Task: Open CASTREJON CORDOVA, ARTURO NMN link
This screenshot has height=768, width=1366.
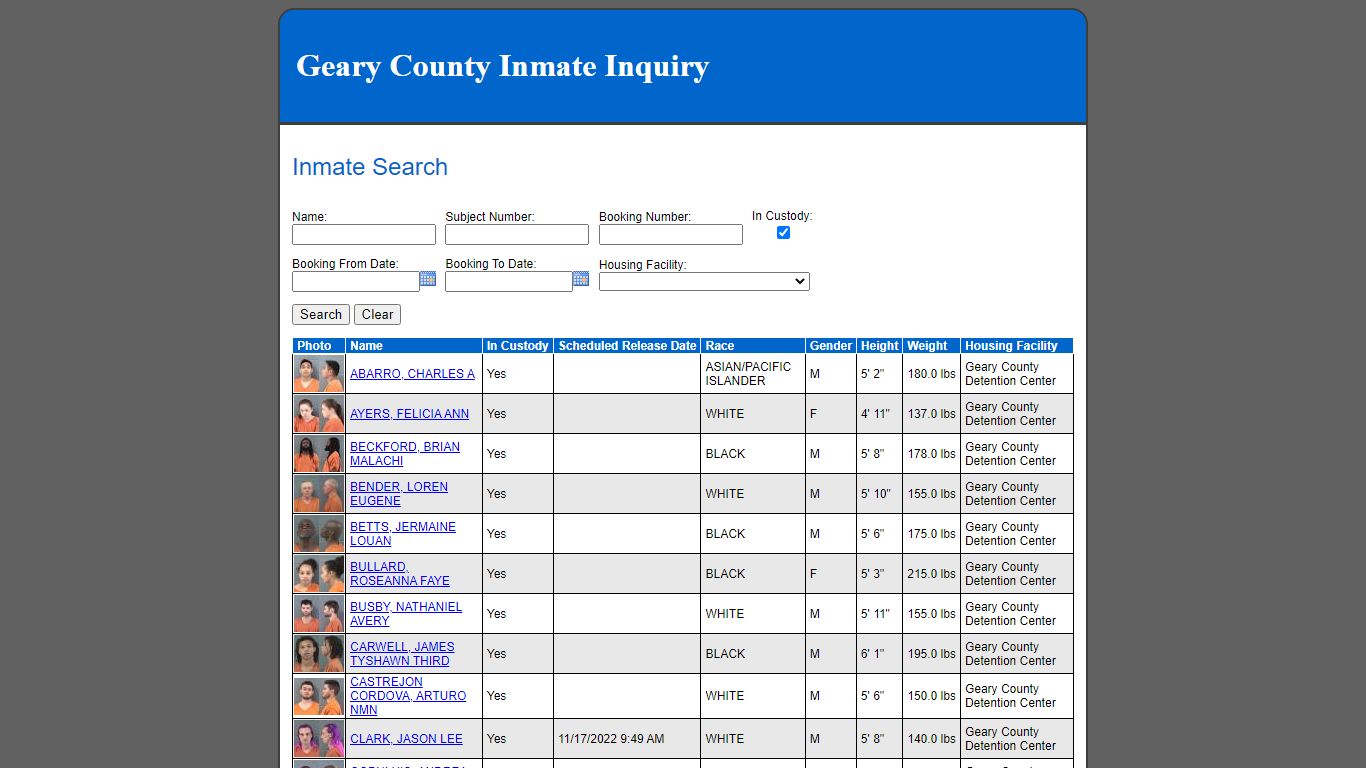Action: (408, 696)
